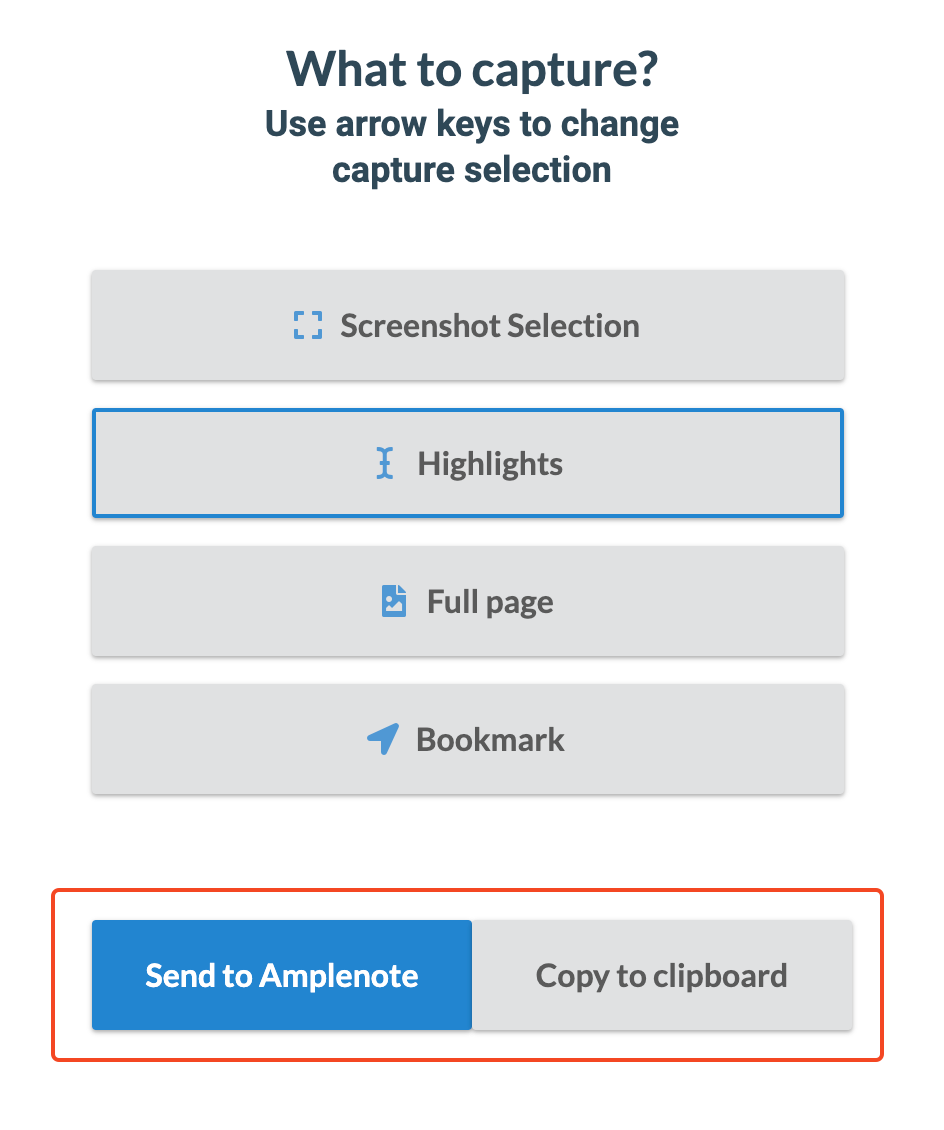Click the dashed-square Screenshot Selection icon
The image size is (944, 1130).
coord(308,325)
